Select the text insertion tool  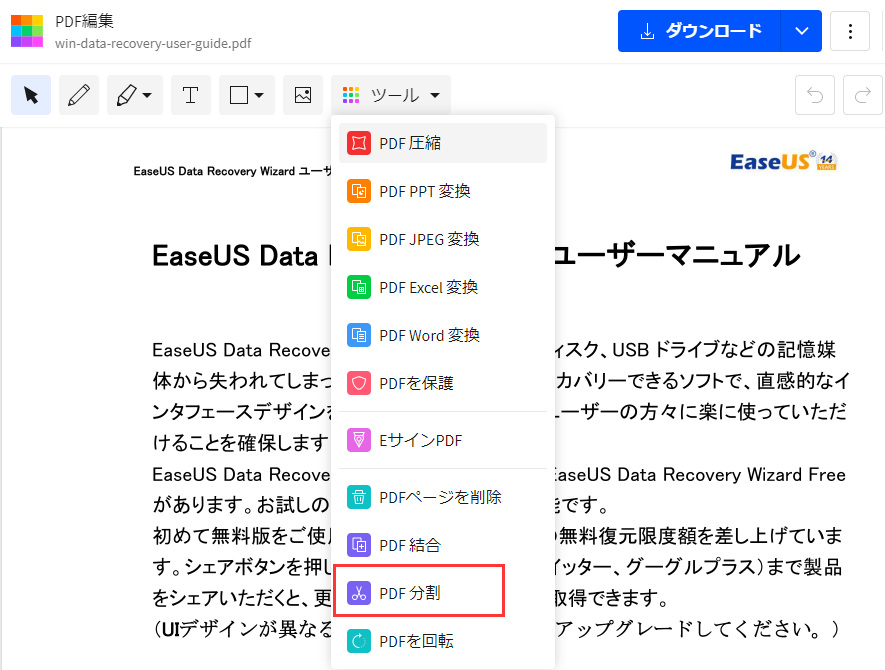[191, 94]
